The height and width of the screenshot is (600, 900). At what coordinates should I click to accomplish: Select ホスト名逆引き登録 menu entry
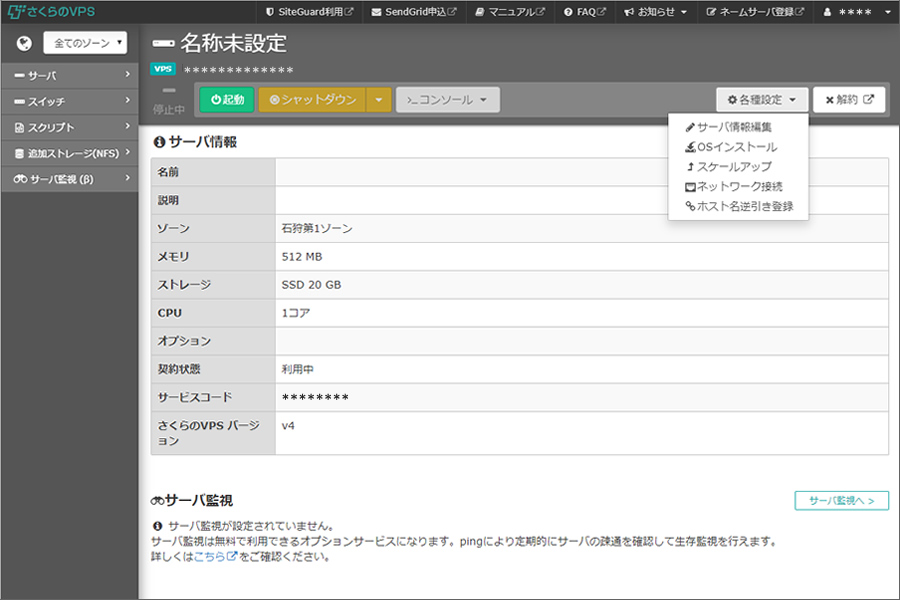(x=739, y=206)
